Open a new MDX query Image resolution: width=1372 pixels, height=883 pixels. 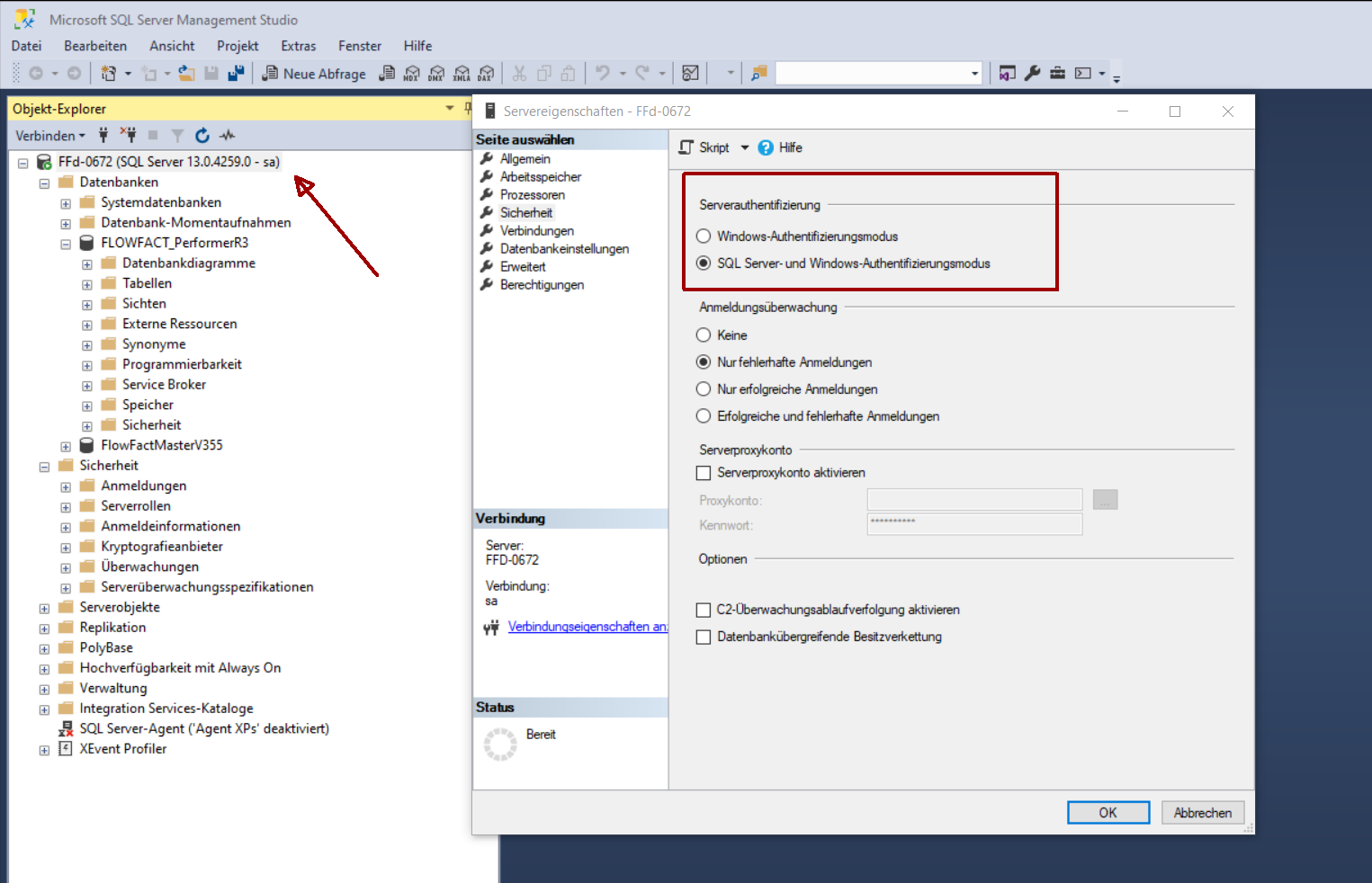(412, 74)
